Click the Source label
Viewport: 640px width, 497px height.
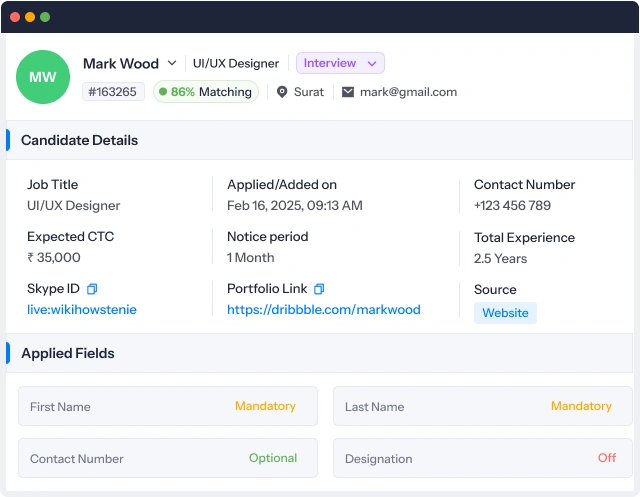(x=495, y=289)
